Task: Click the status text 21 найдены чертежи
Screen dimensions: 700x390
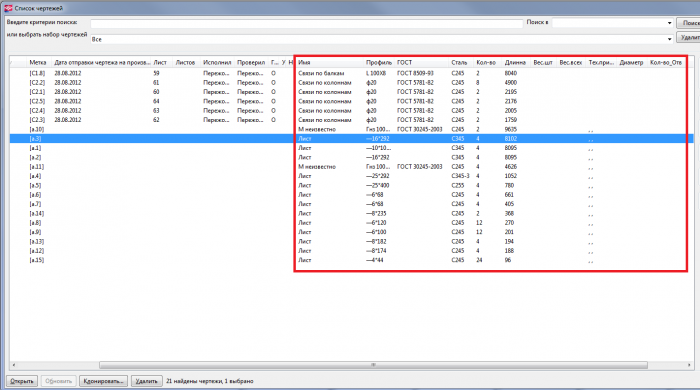Action: pos(194,381)
